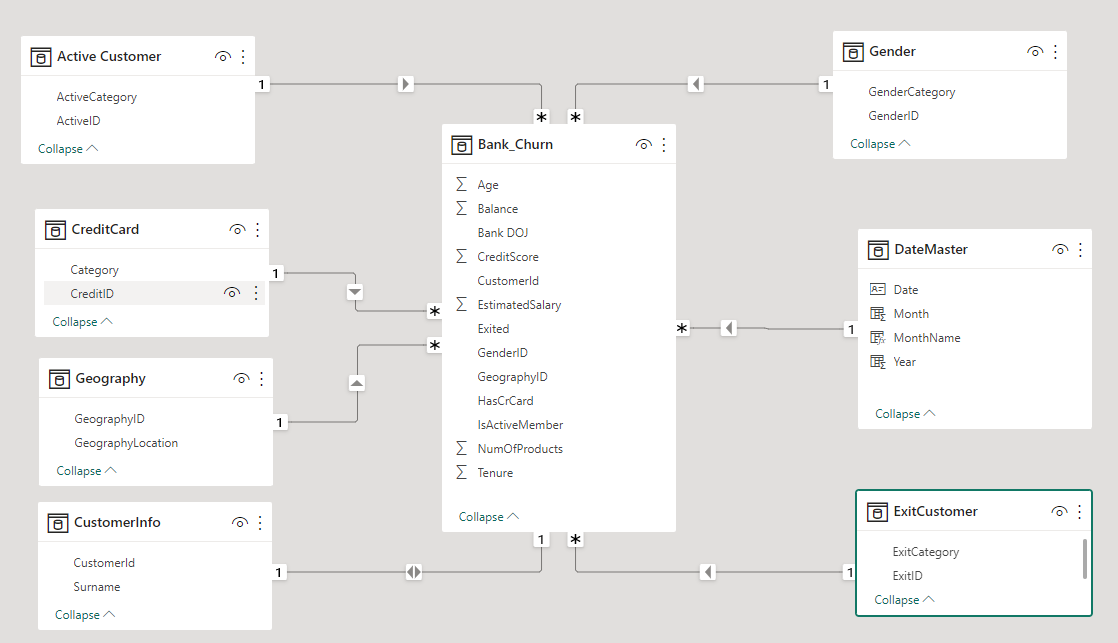Toggle visibility of Geography table
This screenshot has height=643, width=1118.
point(241,379)
